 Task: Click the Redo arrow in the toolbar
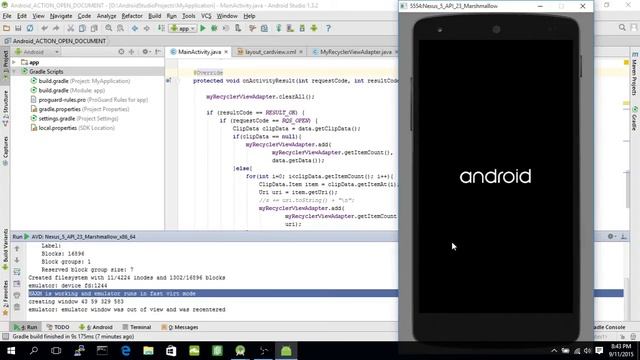(56, 28)
